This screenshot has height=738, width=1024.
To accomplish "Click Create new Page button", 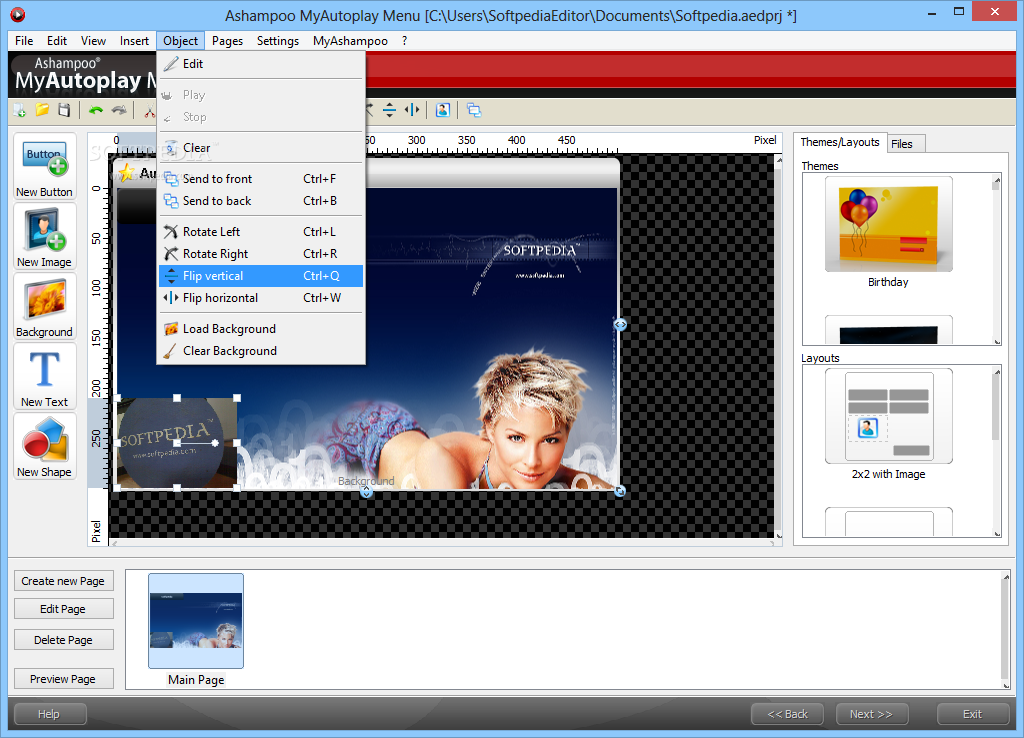I will pyautogui.click(x=63, y=581).
